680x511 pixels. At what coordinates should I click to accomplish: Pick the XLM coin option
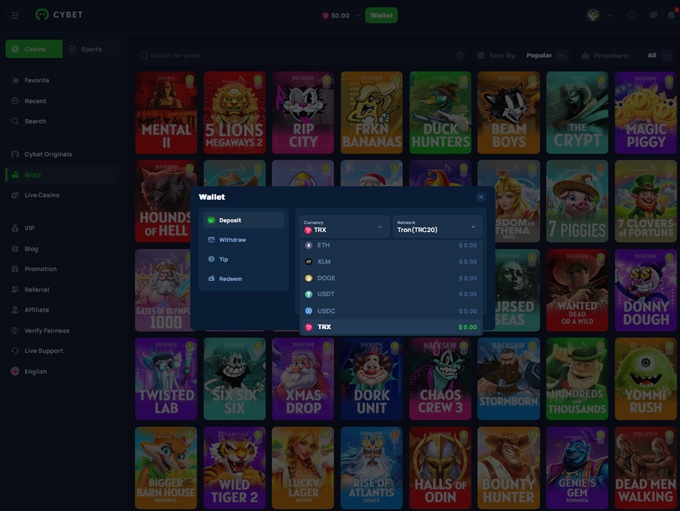(390, 261)
